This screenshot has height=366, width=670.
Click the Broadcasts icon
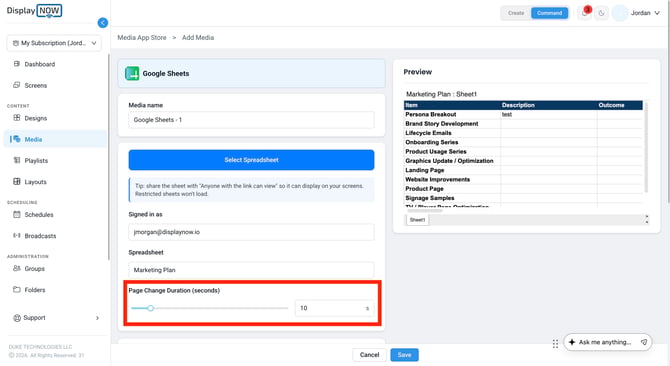[x=17, y=236]
